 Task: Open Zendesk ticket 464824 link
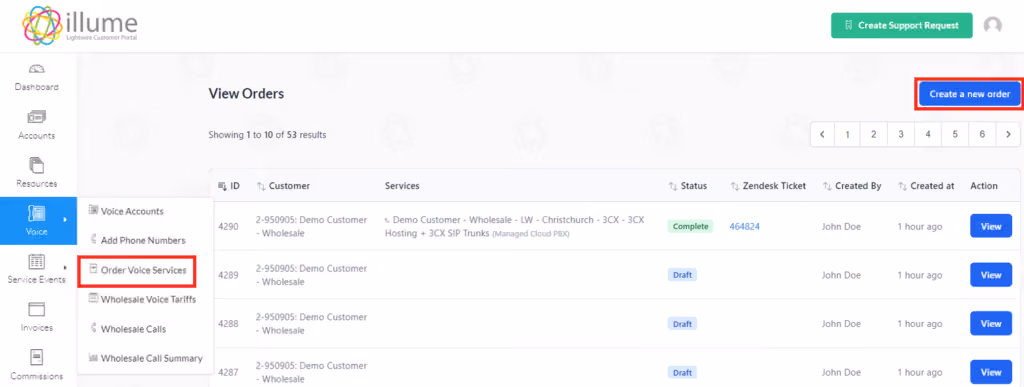tap(744, 226)
